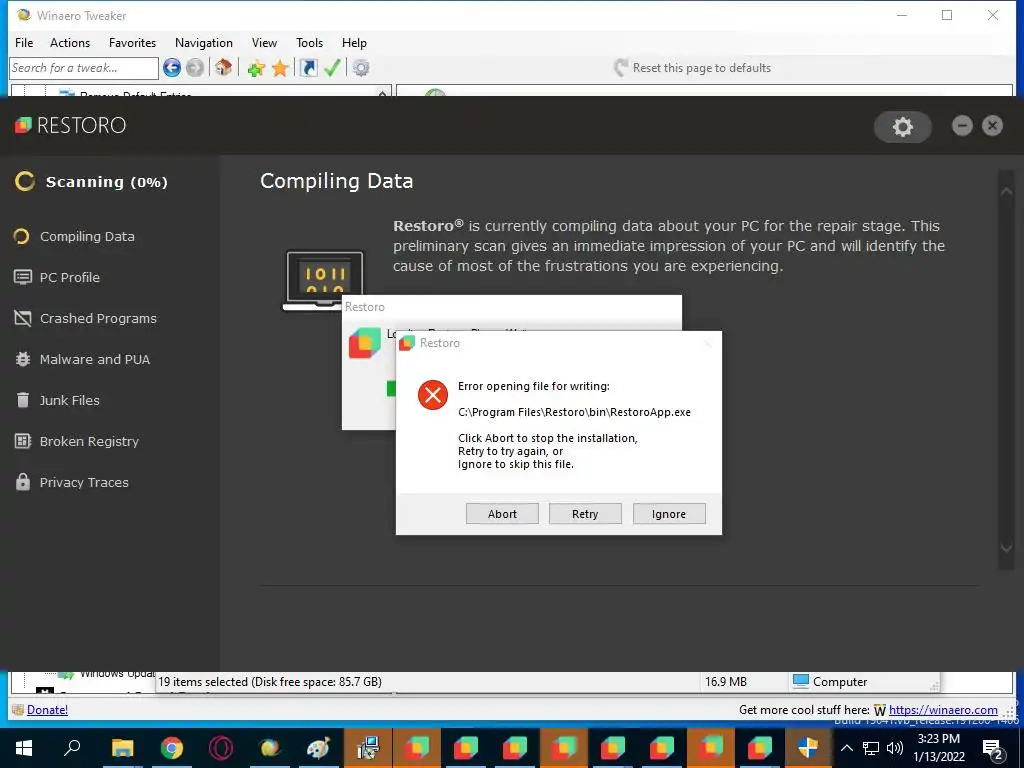
Task: Click Ignore to skip the file
Action: click(x=669, y=514)
